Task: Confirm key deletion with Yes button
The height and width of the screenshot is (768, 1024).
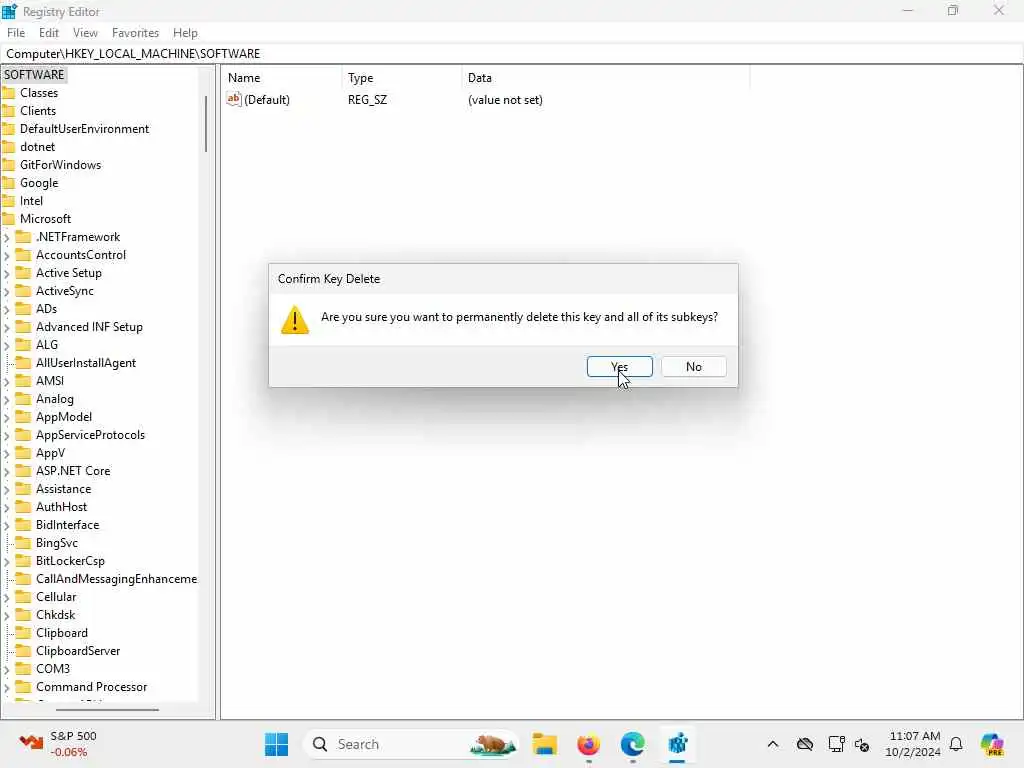Action: 619,366
